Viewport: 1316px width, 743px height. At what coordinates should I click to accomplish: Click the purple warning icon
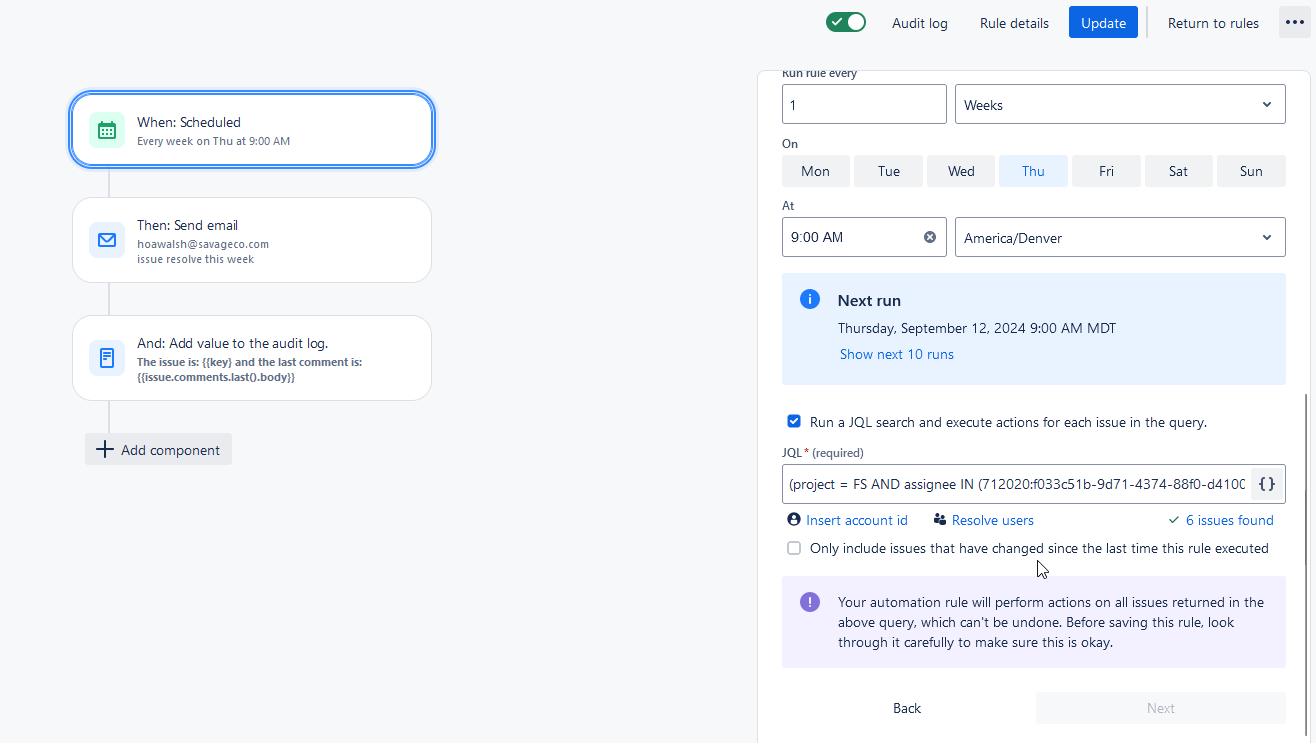(x=810, y=602)
